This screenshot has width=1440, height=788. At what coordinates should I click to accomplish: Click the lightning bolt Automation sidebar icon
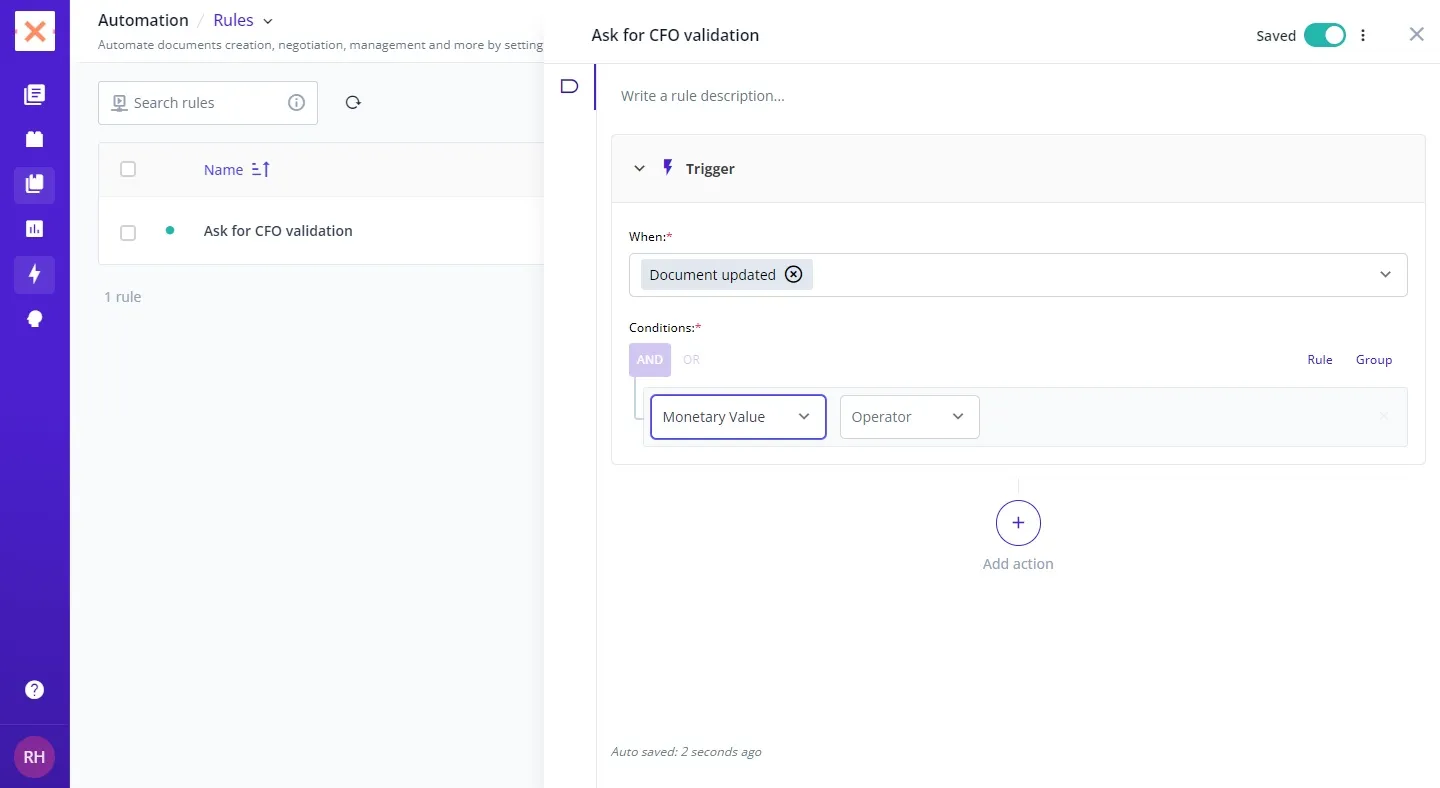pyautogui.click(x=34, y=274)
